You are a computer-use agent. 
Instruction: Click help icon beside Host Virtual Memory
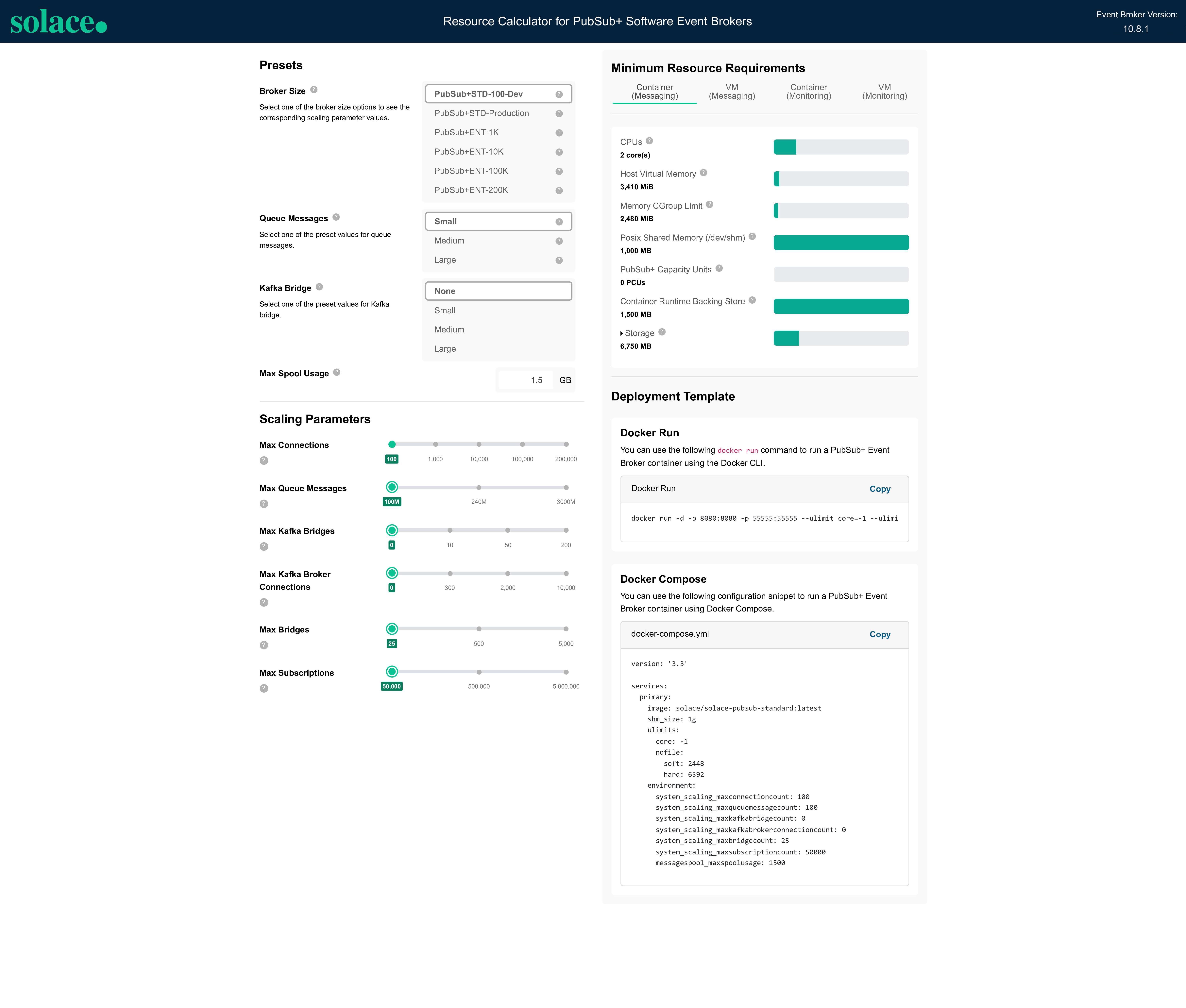pos(704,173)
